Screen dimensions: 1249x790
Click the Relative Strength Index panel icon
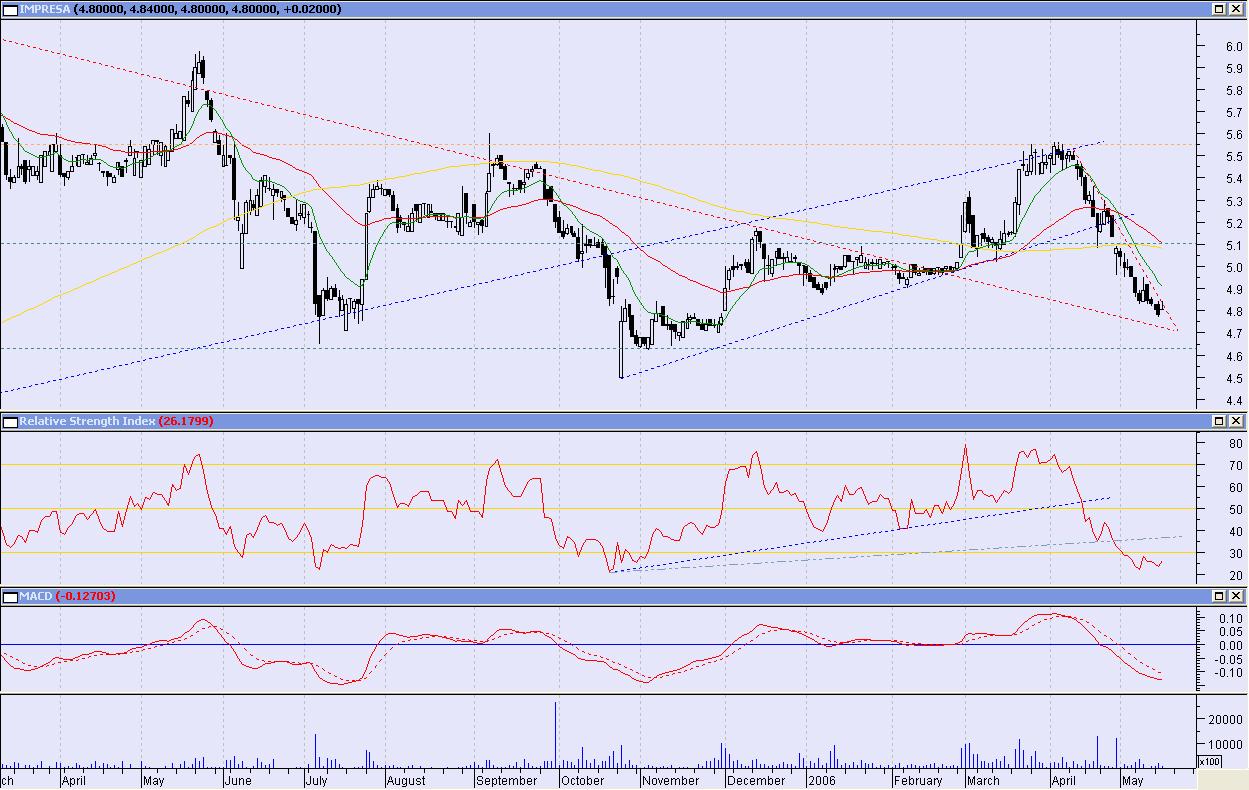click(x=9, y=422)
